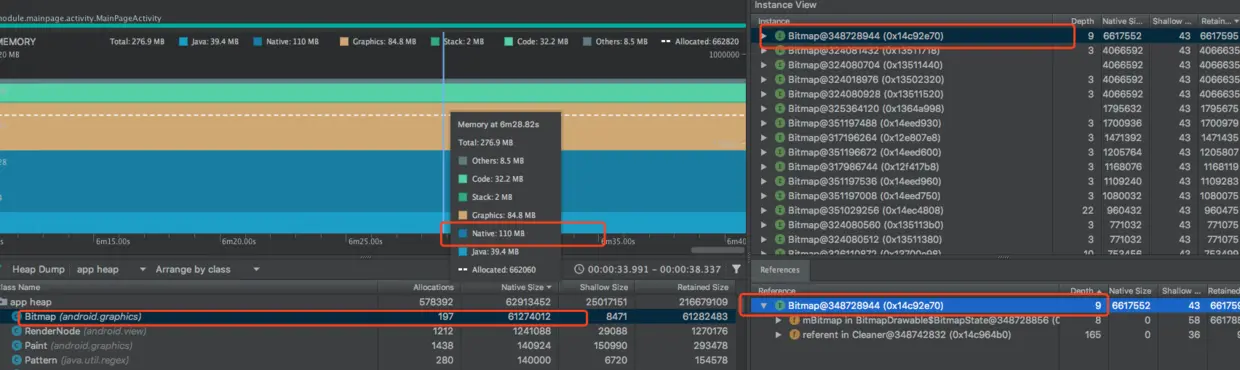Click the green instance icon of Bitmap@351029256
Screen dimensions: 1240x370
tap(779, 211)
